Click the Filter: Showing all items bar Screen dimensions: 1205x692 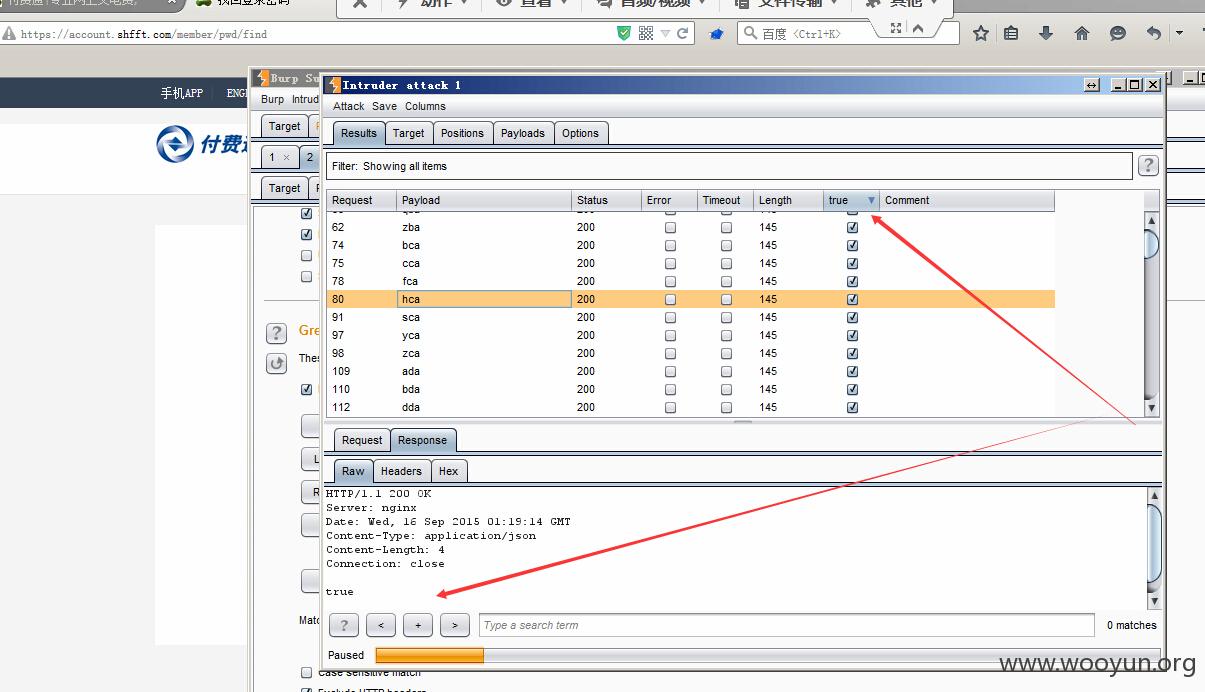tap(729, 166)
